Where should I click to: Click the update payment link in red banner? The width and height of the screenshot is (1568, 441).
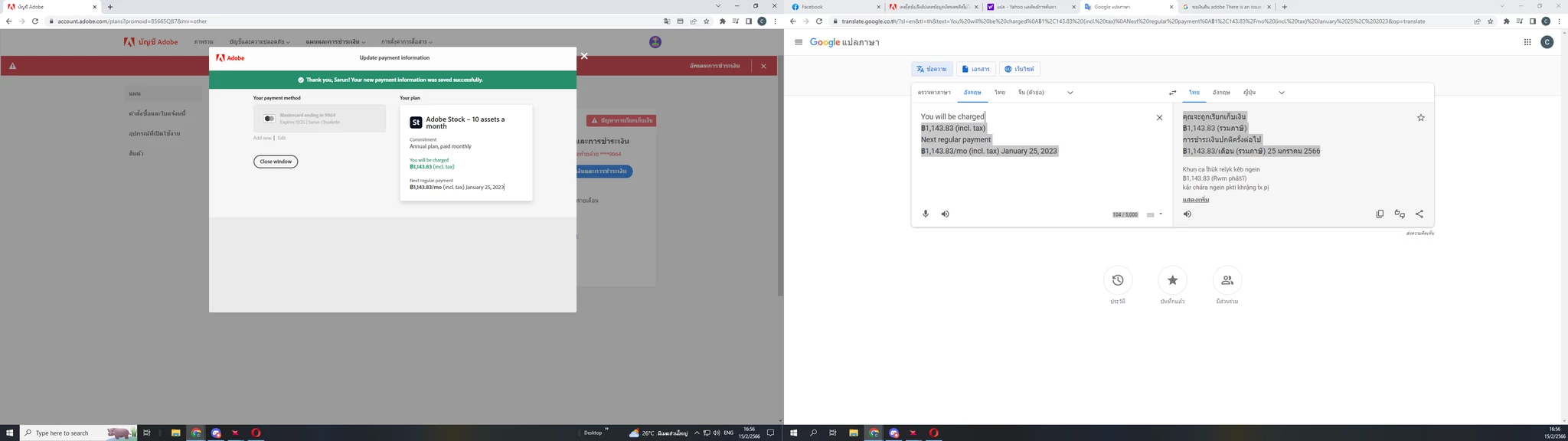coord(714,66)
